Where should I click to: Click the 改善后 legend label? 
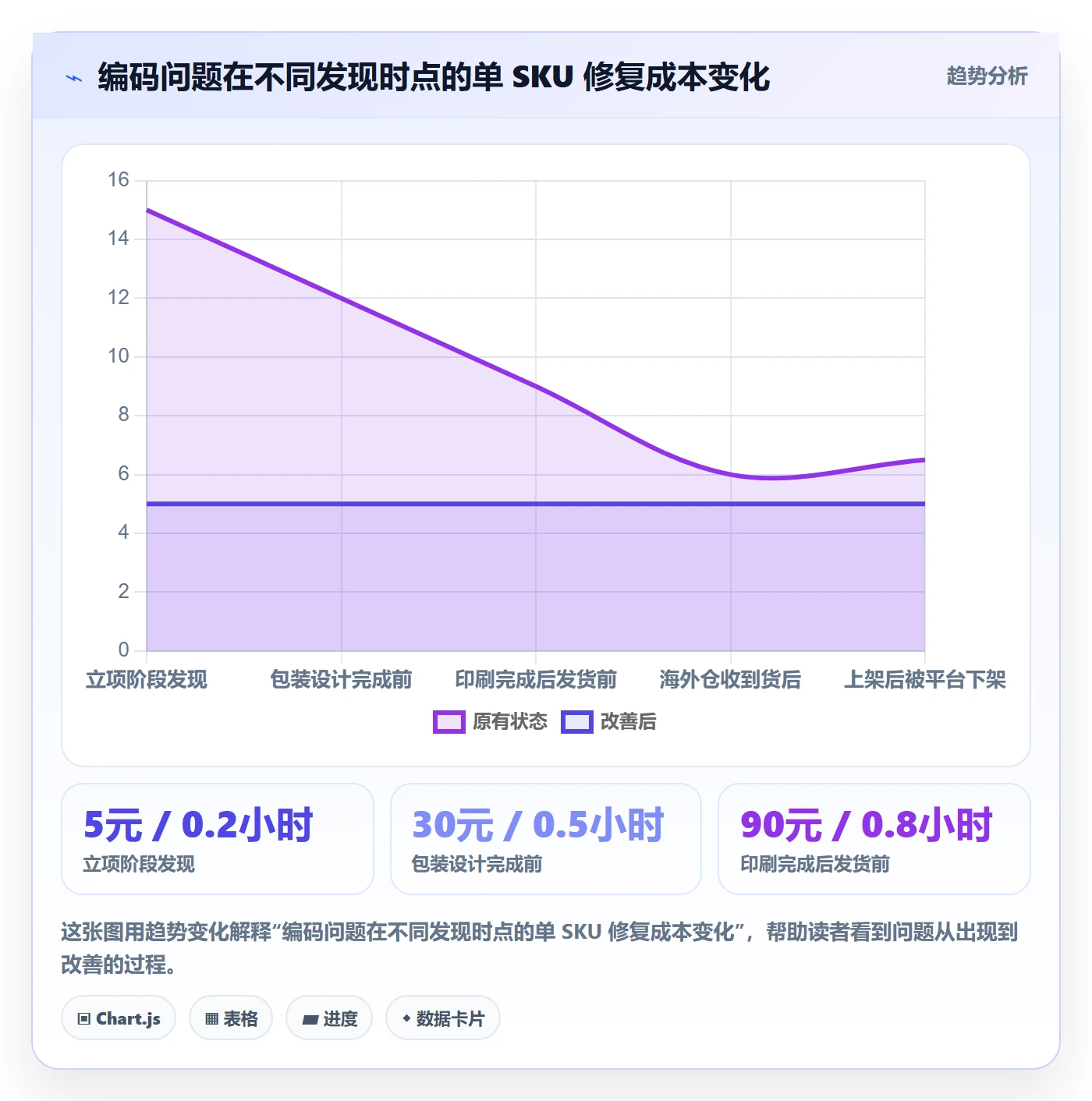[629, 722]
